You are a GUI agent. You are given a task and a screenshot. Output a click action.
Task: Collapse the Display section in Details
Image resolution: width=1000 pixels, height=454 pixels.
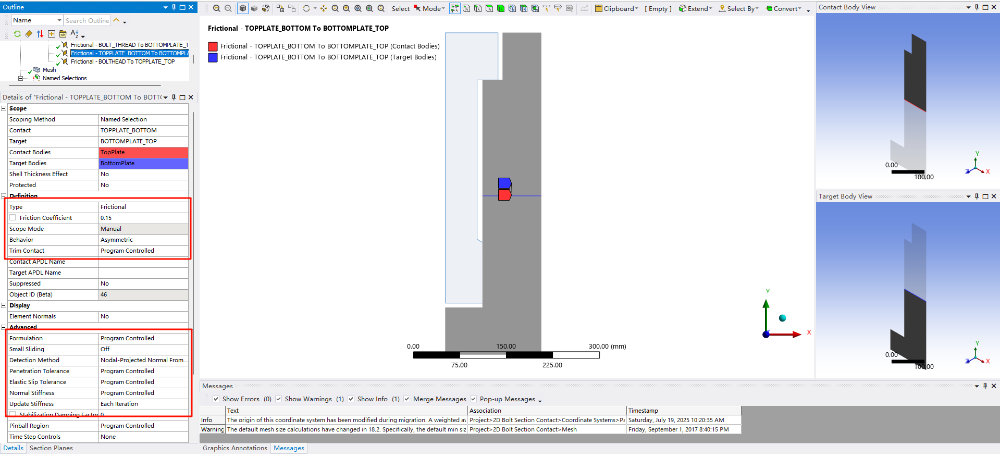pyautogui.click(x=3, y=305)
